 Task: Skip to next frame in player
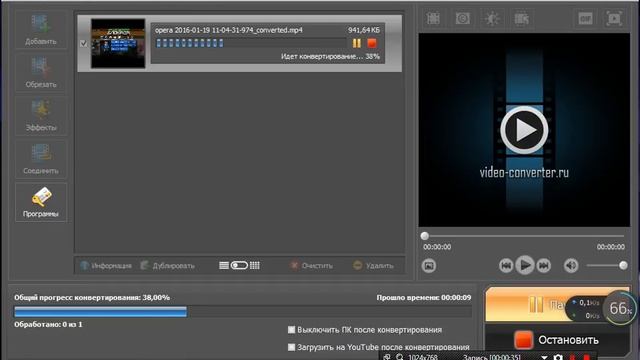[544, 266]
